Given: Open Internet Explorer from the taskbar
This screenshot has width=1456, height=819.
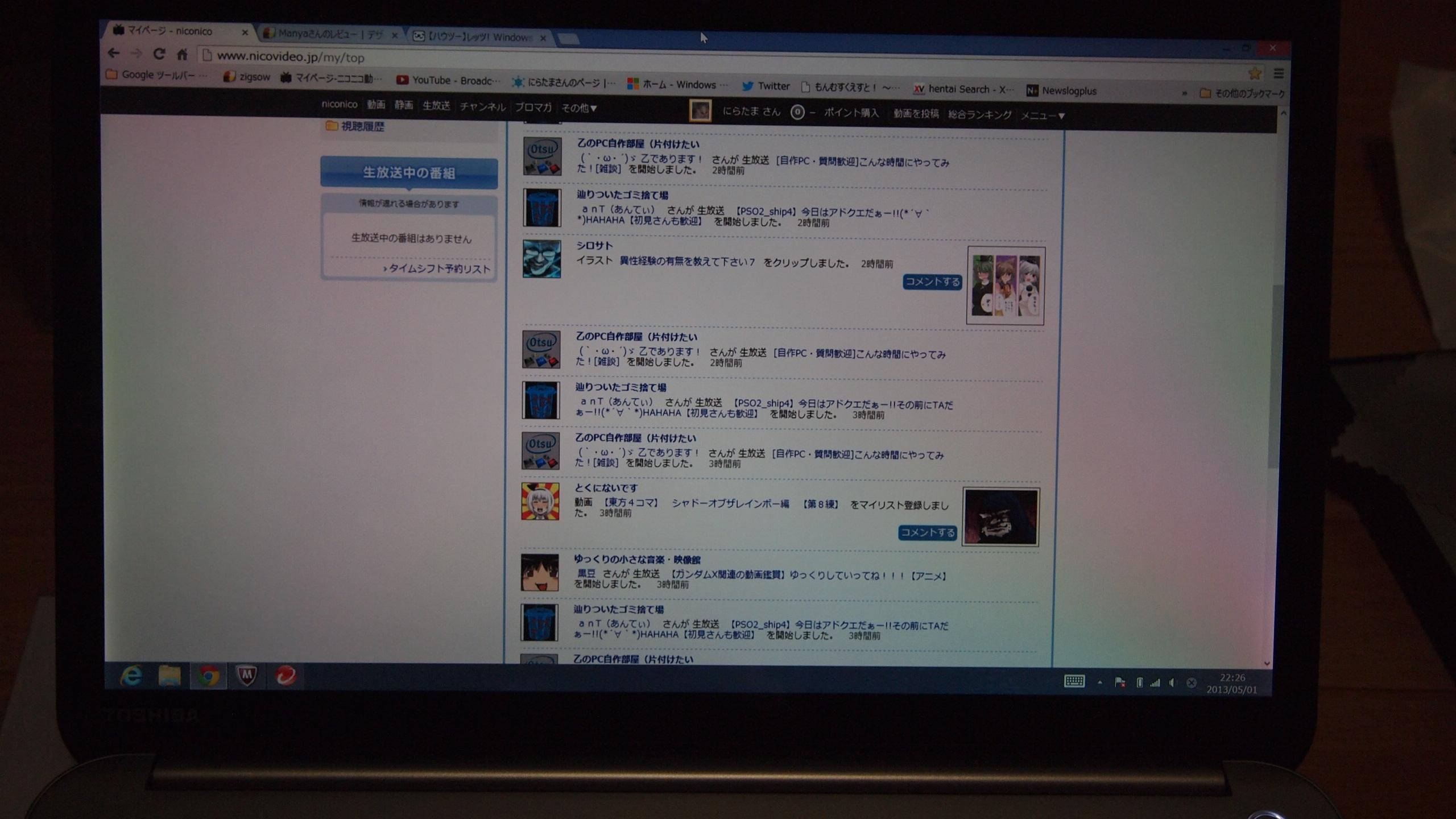Looking at the screenshot, I should pyautogui.click(x=131, y=676).
